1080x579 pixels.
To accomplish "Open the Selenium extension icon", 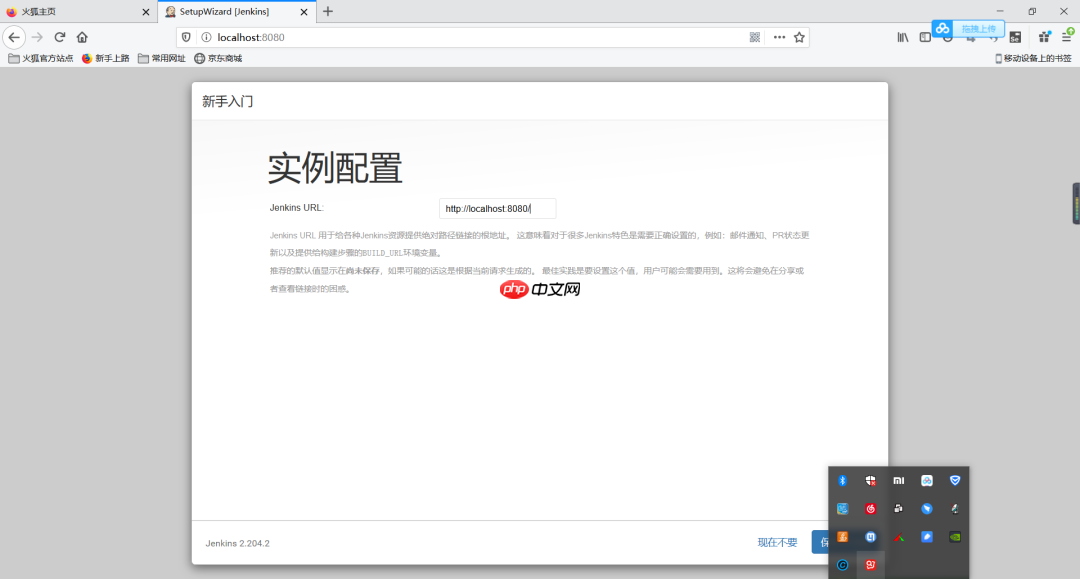I will pos(1014,37).
